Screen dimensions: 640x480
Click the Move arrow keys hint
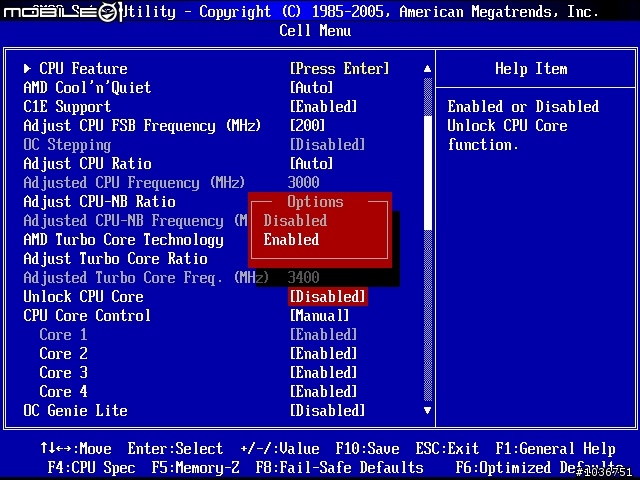point(76,449)
